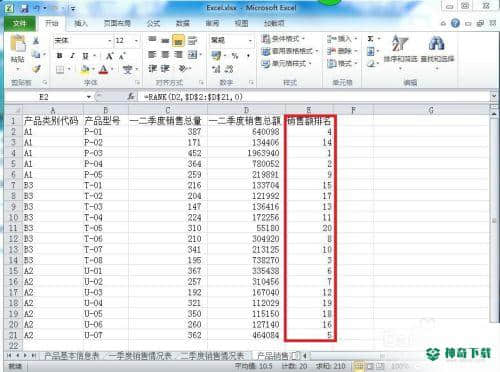500x372 pixels.
Task: Open the File tab
Action: pos(19,23)
